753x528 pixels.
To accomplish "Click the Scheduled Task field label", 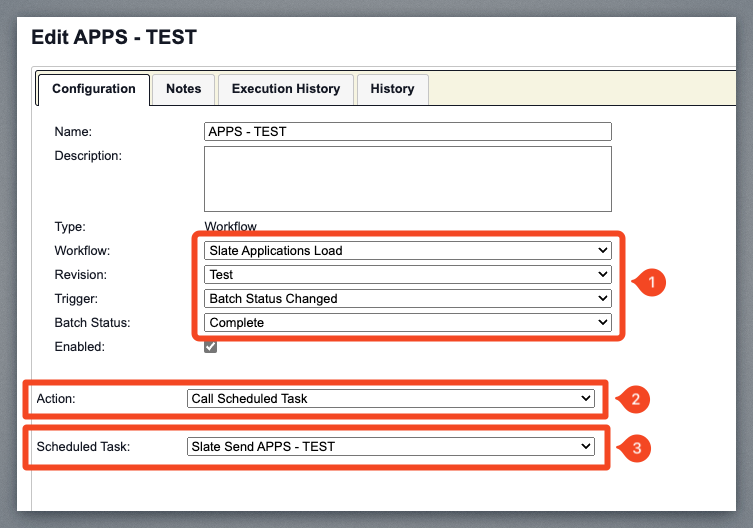I will point(83,446).
